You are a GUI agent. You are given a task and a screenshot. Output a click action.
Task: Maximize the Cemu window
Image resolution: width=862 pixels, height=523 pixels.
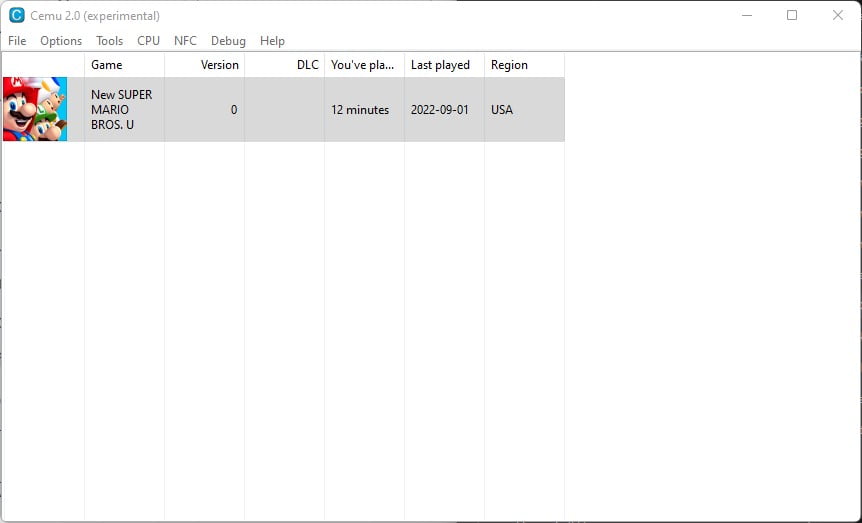click(792, 15)
